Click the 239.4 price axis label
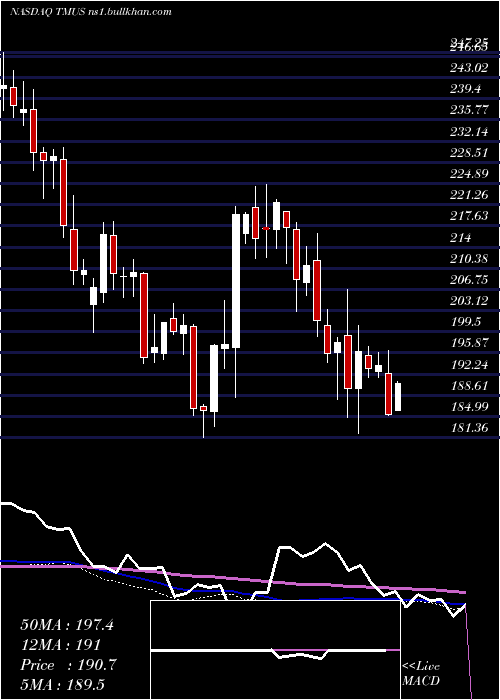The image size is (500, 700). pyautogui.click(x=466, y=89)
